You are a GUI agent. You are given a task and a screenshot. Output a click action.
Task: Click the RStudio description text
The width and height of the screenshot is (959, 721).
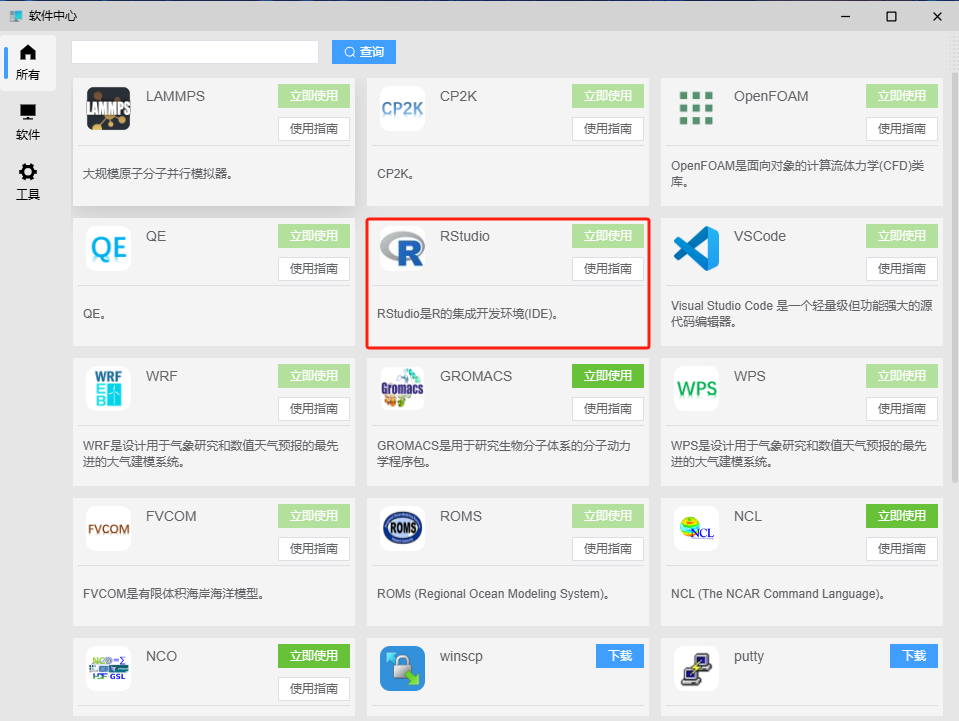click(467, 314)
